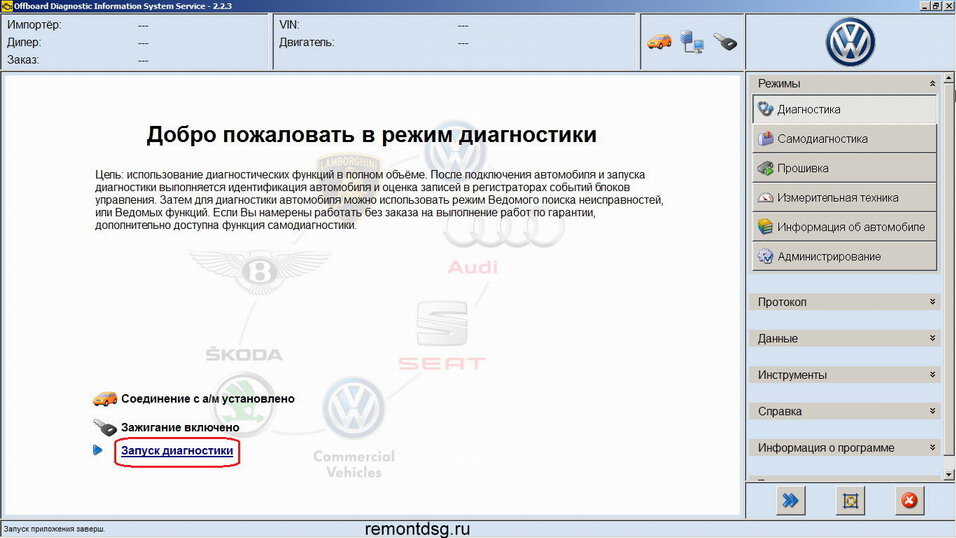
Task: Open Измерительная техника mode
Action: 844,198
